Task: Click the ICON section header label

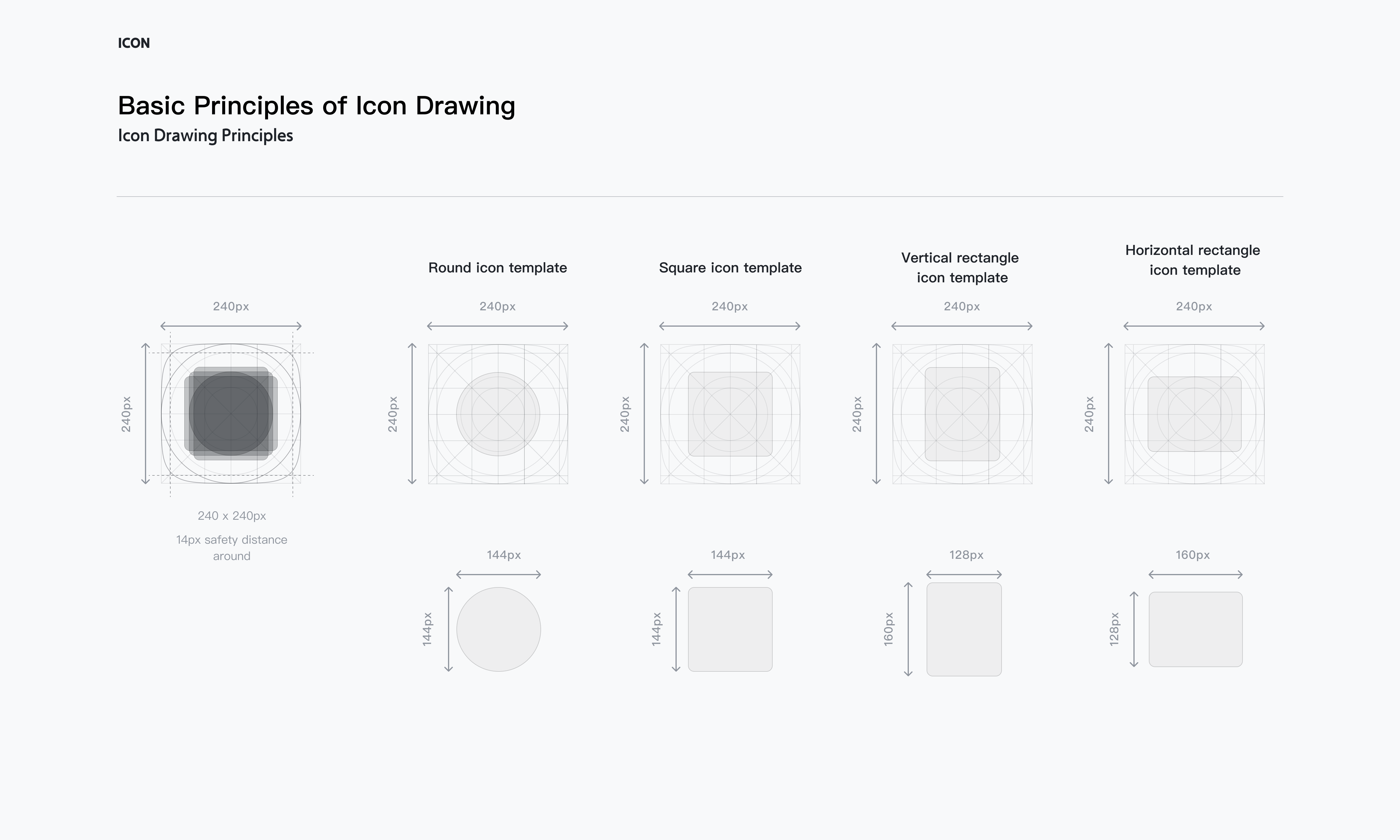Action: coord(134,43)
